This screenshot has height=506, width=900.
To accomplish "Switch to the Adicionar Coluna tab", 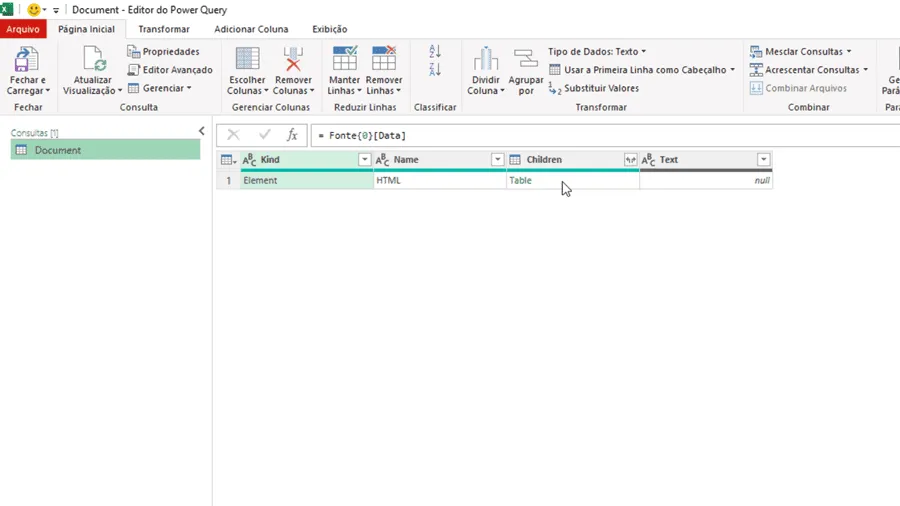I will click(251, 29).
